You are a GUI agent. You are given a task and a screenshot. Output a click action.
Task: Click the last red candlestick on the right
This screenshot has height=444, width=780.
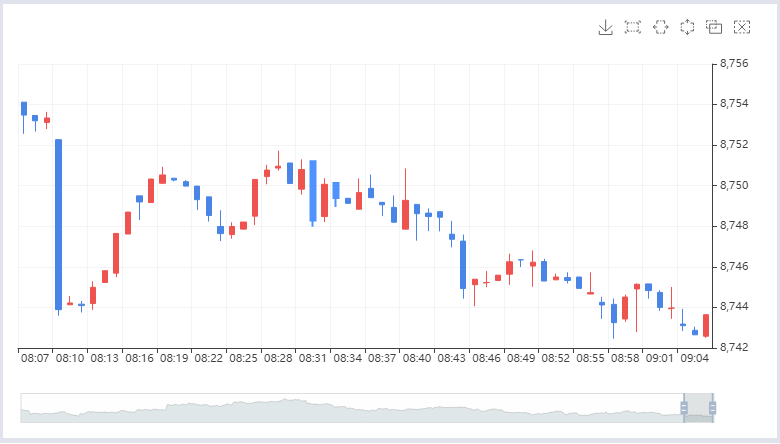706,326
